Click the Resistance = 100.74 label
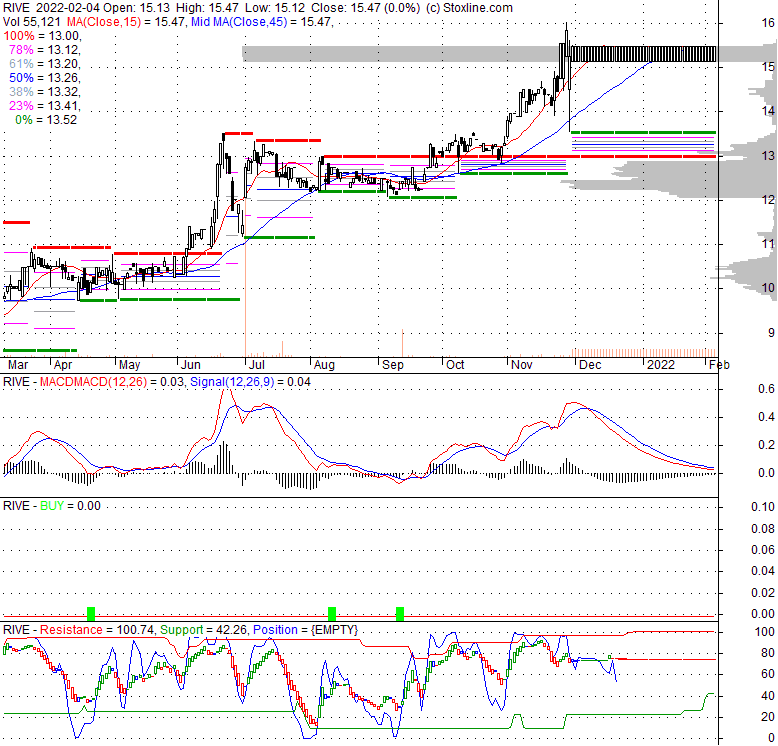The image size is (778, 746). point(96,629)
